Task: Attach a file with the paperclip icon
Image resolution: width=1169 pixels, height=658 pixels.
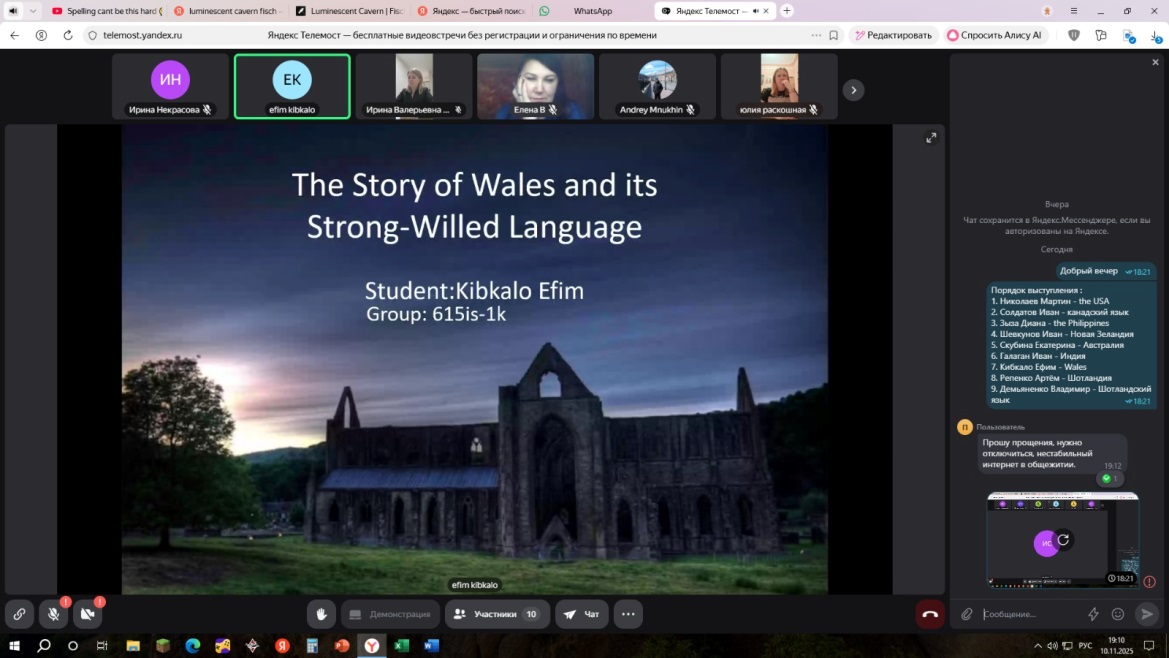Action: [967, 614]
